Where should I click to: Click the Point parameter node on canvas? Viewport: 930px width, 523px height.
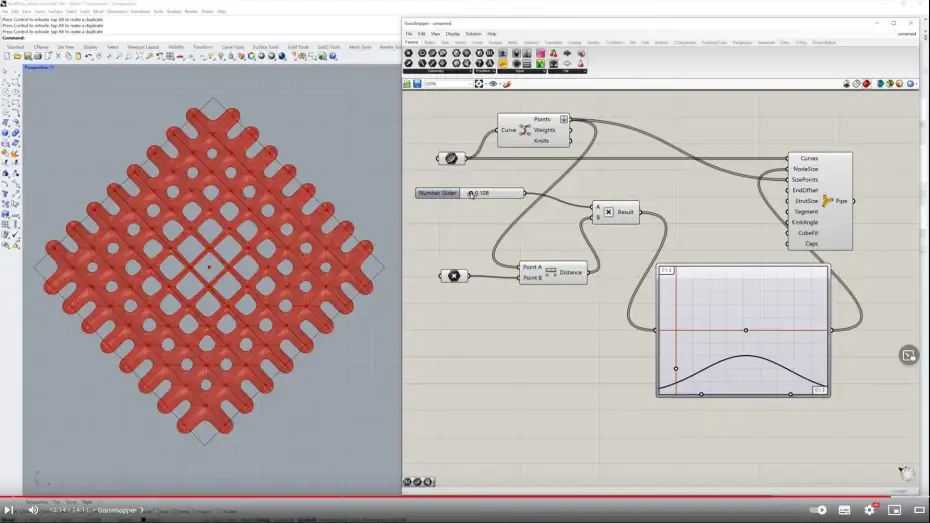[454, 276]
